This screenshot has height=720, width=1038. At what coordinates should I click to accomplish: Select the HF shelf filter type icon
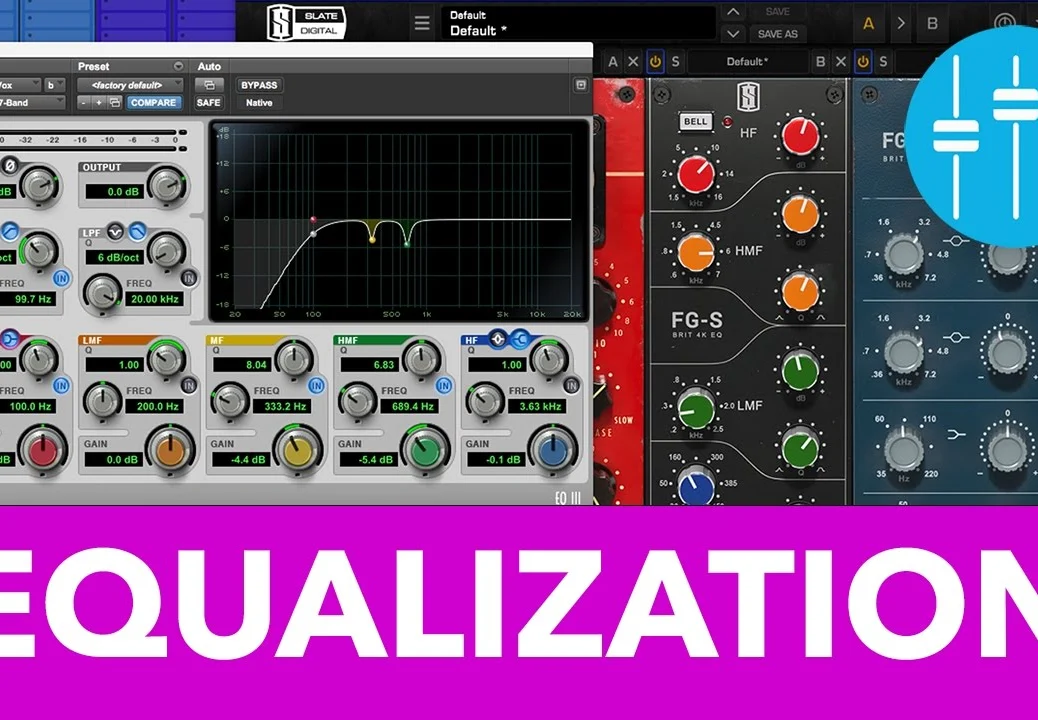[520, 339]
